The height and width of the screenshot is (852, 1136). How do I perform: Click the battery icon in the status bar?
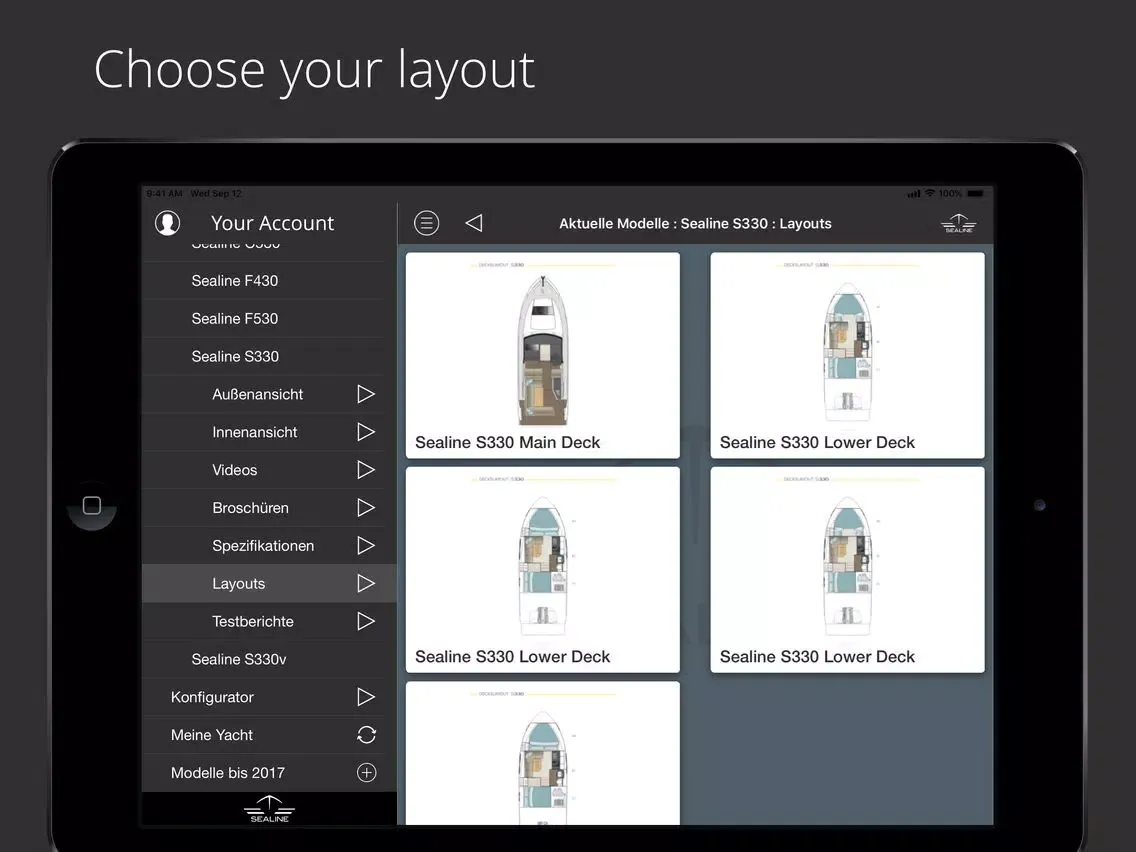(x=976, y=193)
